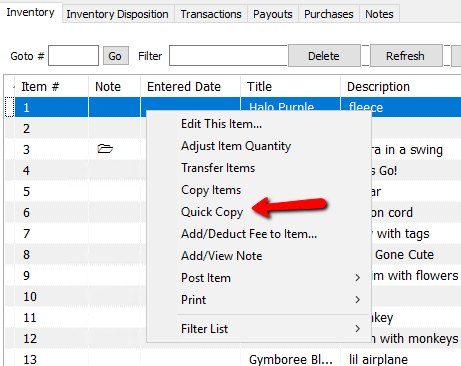Click the Goto # input field

click(x=73, y=56)
